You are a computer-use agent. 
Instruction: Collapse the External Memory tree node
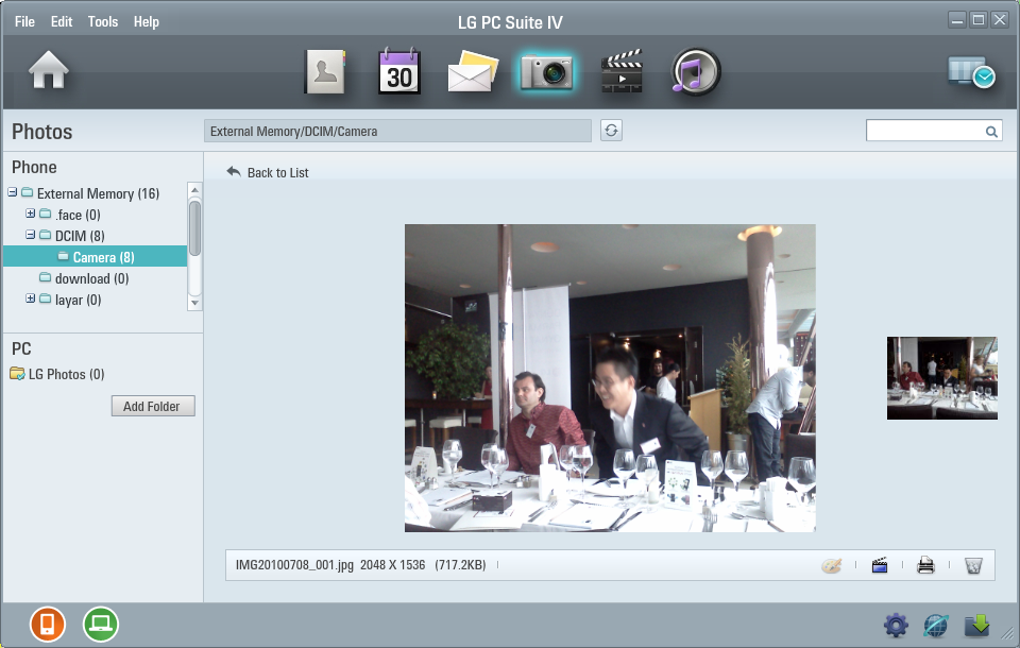[x=12, y=193]
